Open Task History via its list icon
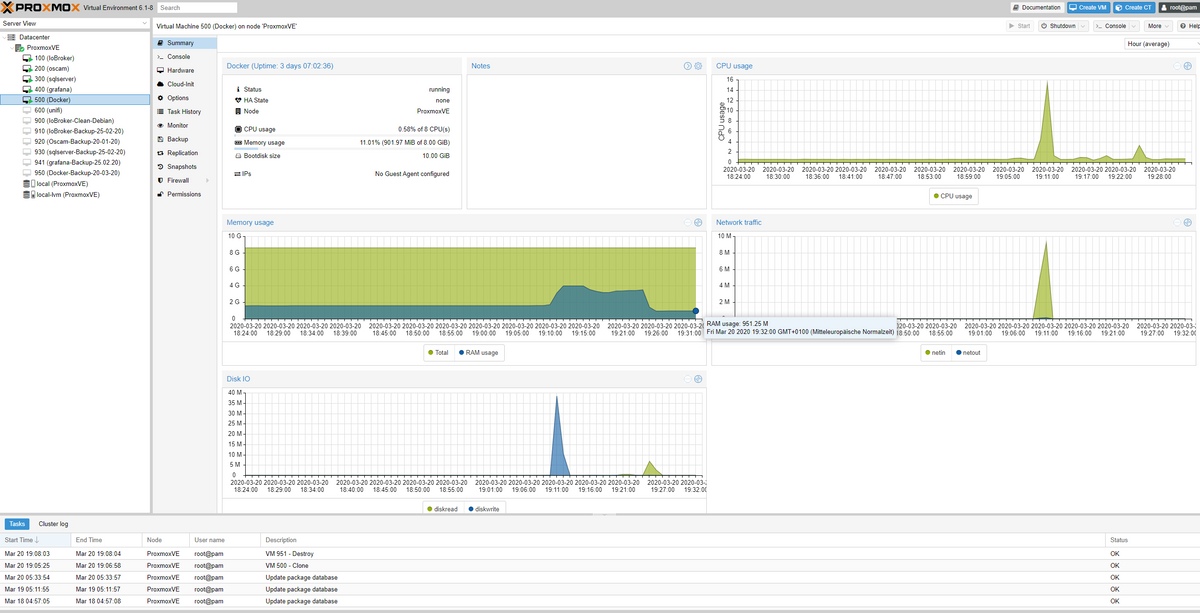This screenshot has height=613, width=1200. [159, 112]
